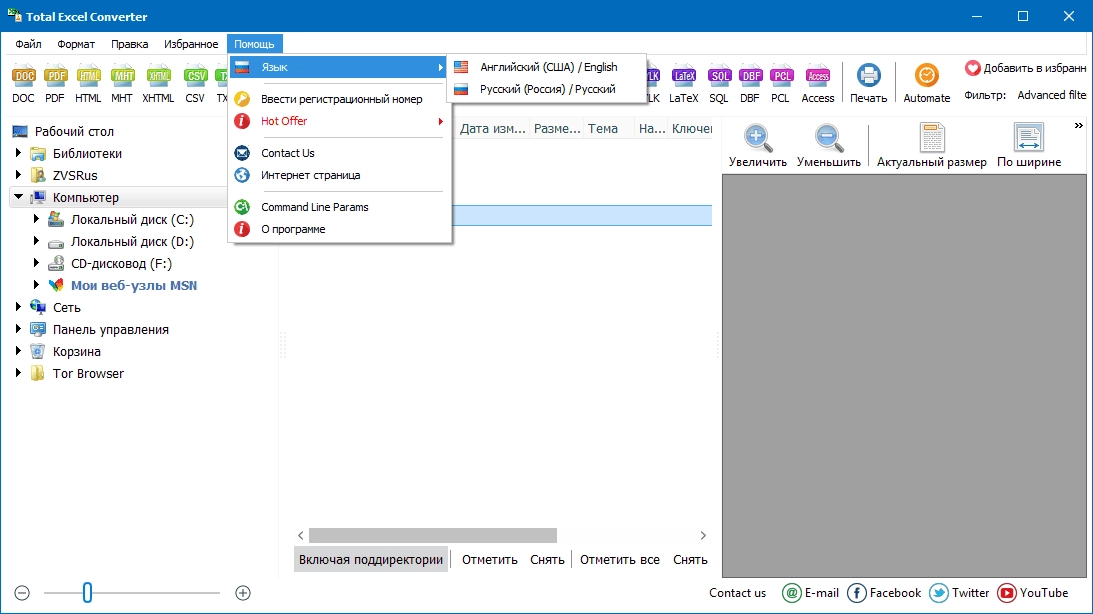Expand CD-дисковод (F:) node
Viewport: 1093px width, 614px height.
pos(36,263)
